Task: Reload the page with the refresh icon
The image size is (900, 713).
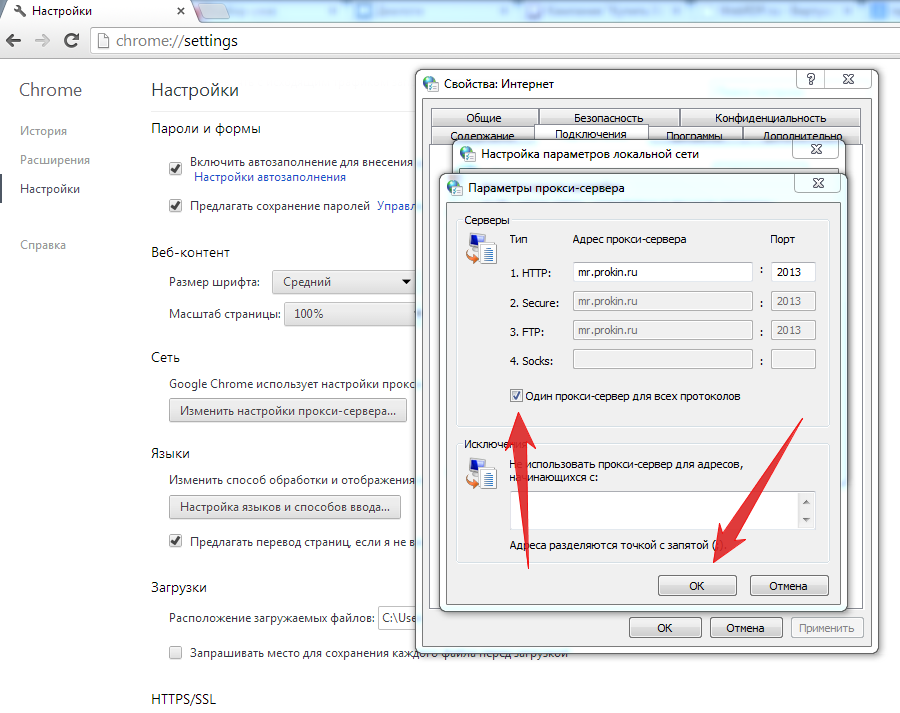Action: pyautogui.click(x=71, y=40)
